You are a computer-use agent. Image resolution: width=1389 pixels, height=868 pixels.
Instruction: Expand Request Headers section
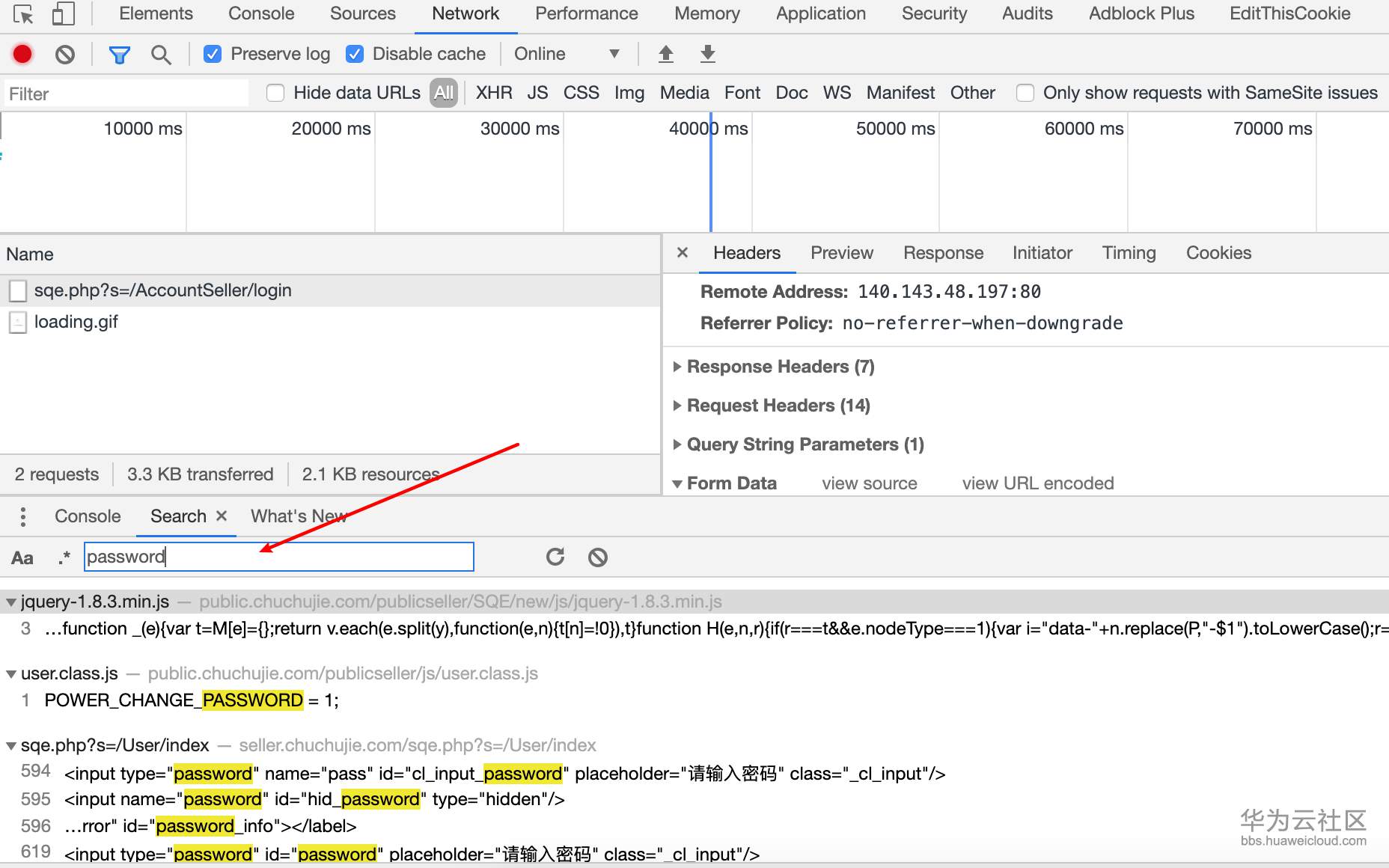click(x=677, y=406)
